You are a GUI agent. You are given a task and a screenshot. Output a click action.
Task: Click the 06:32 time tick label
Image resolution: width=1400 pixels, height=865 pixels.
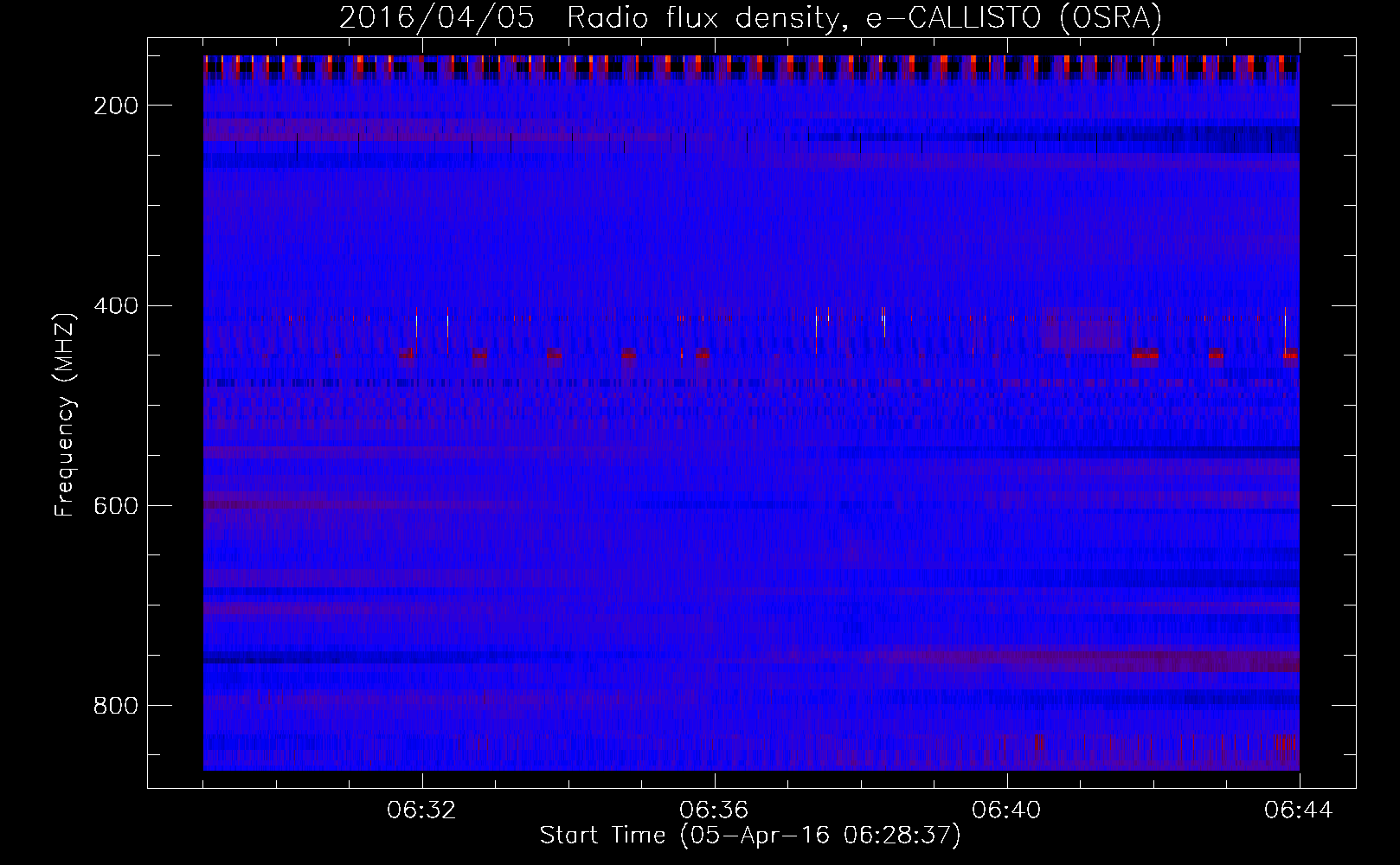point(421,811)
